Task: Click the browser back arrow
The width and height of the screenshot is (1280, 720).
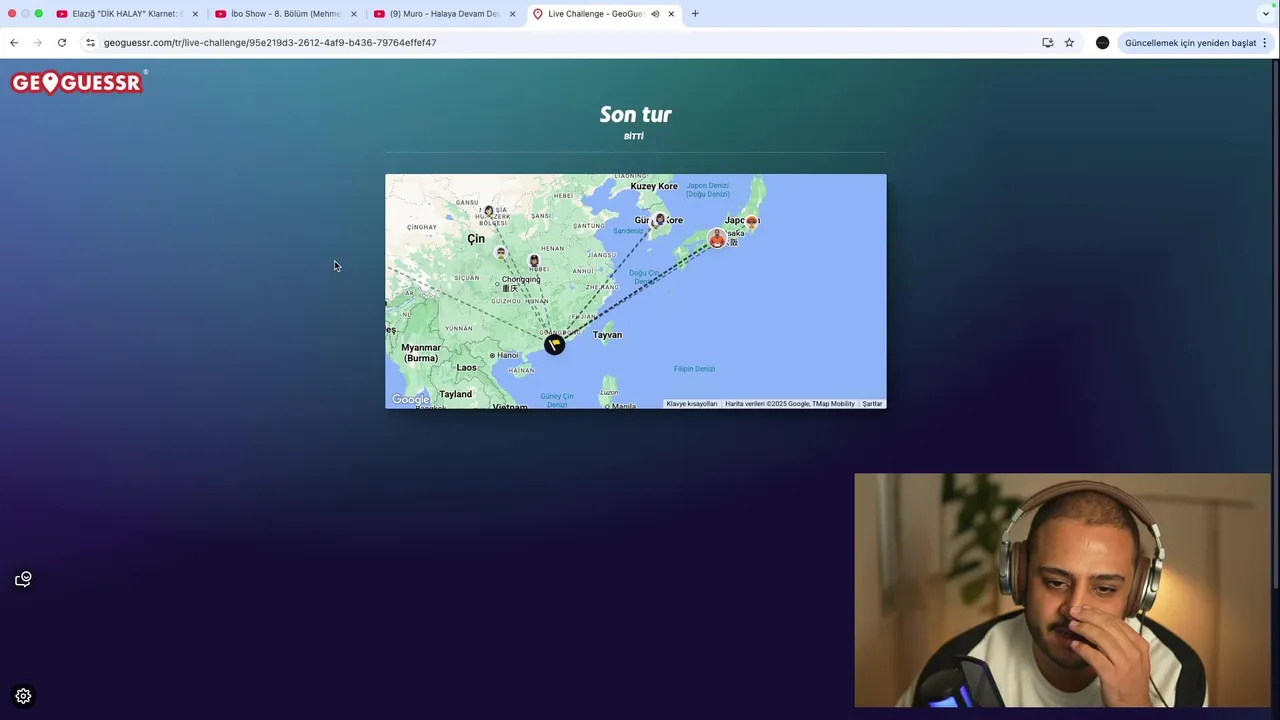Action: pos(14,43)
